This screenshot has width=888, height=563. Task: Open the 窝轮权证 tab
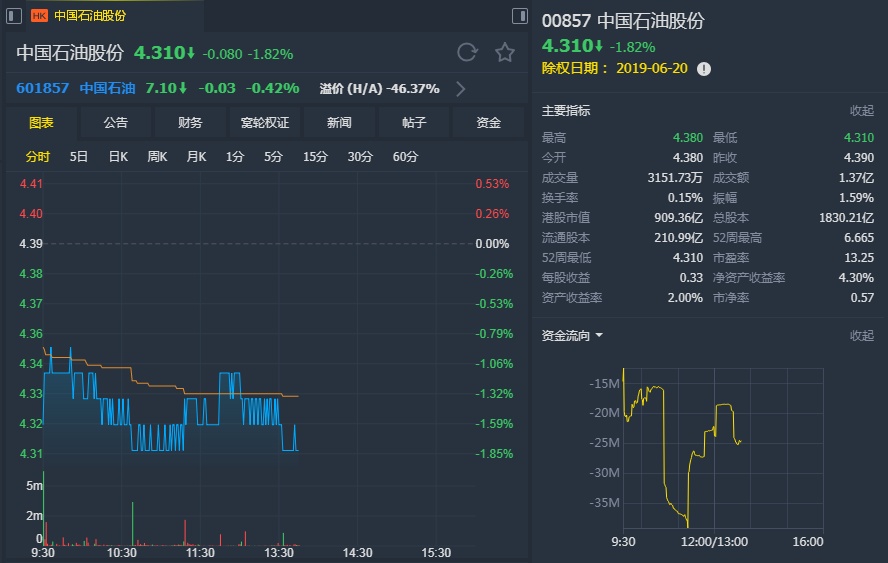click(264, 122)
